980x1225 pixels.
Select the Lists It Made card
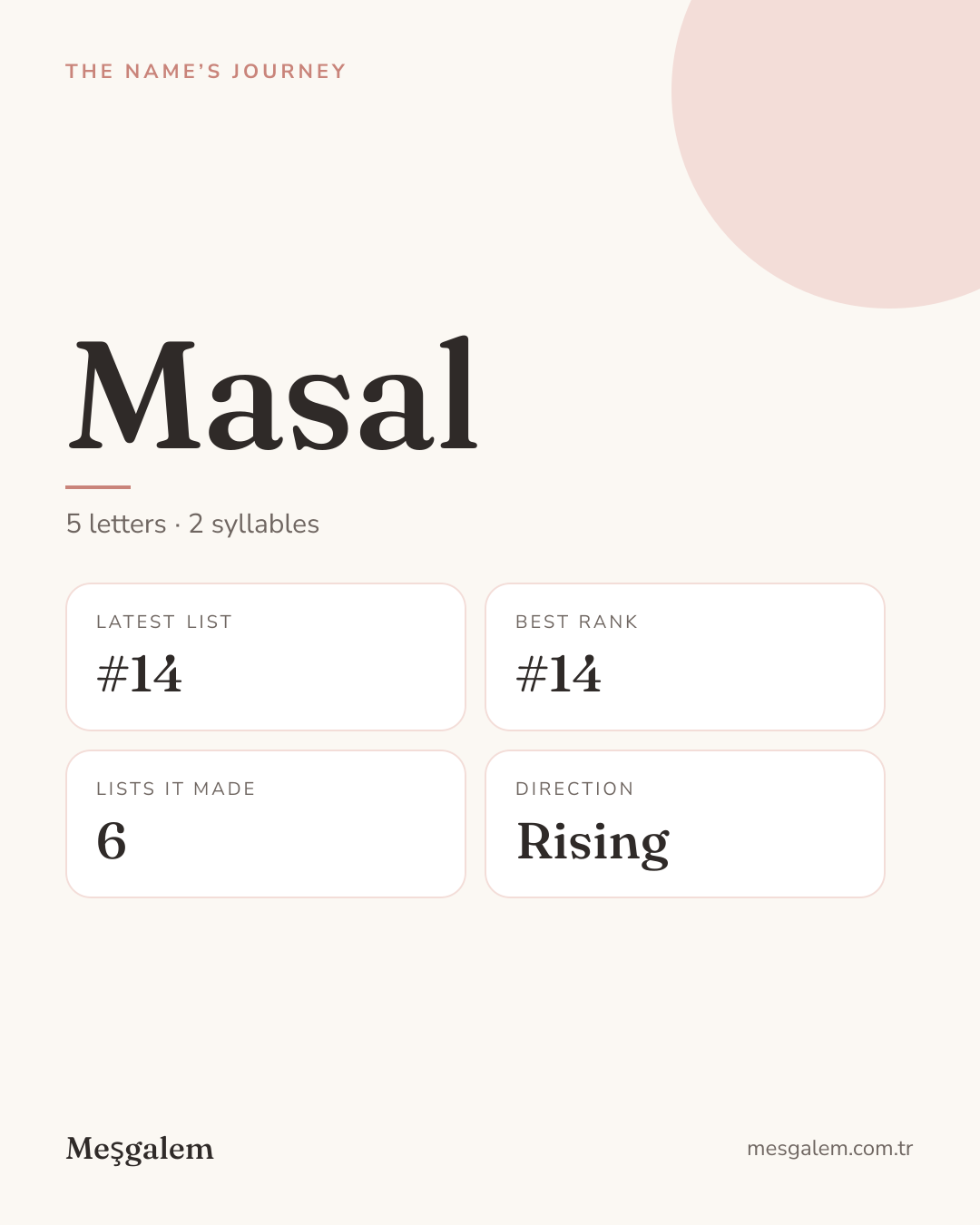(x=266, y=824)
